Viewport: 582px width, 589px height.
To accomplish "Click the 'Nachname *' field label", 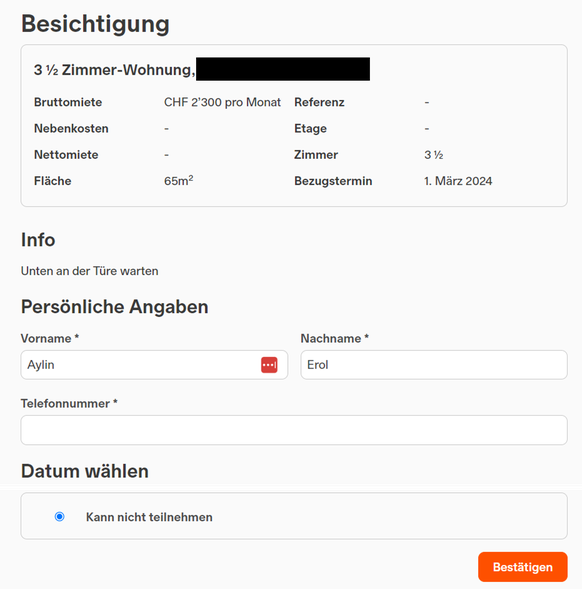I will coord(335,338).
